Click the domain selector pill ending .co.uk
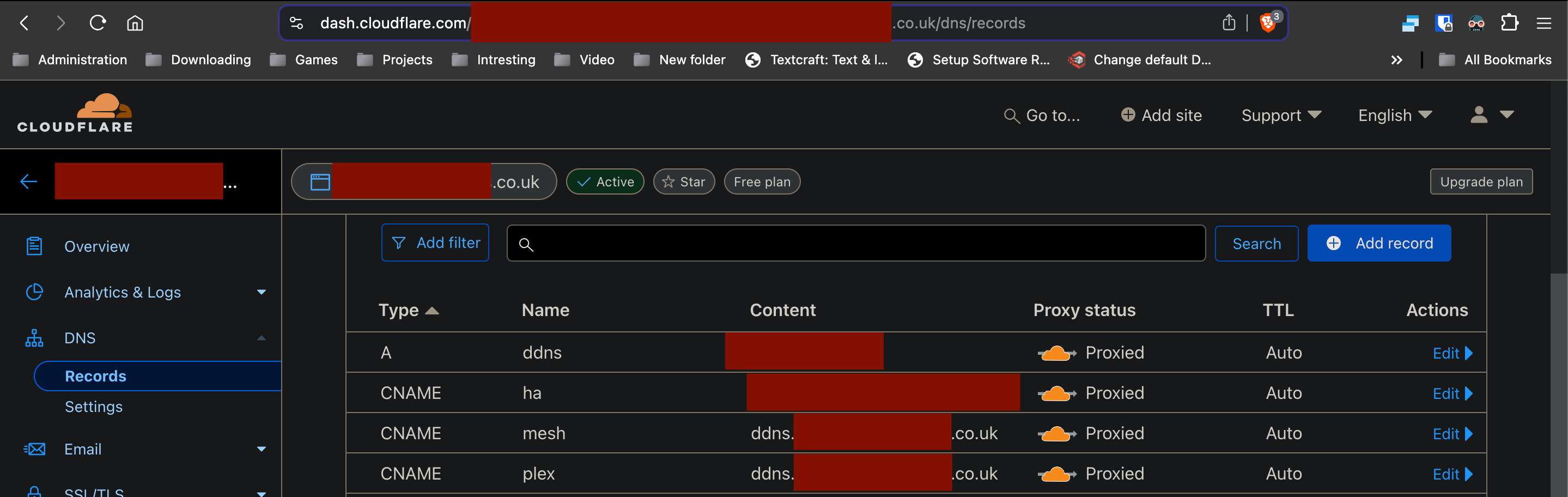The width and height of the screenshot is (1568, 497). click(x=424, y=181)
